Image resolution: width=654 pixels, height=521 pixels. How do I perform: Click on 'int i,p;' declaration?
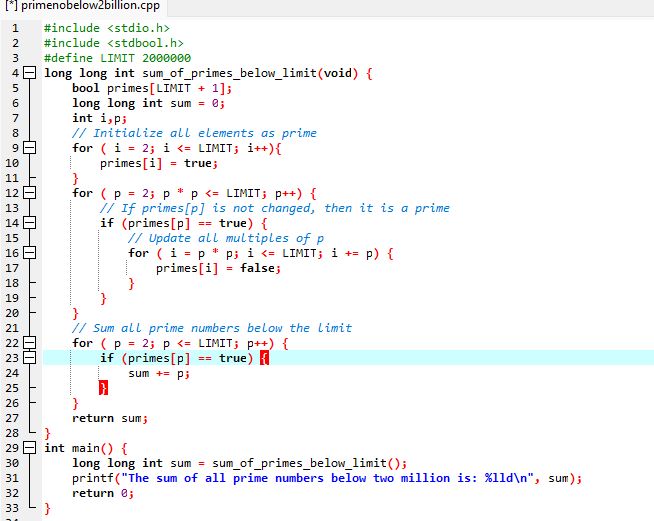(99, 118)
